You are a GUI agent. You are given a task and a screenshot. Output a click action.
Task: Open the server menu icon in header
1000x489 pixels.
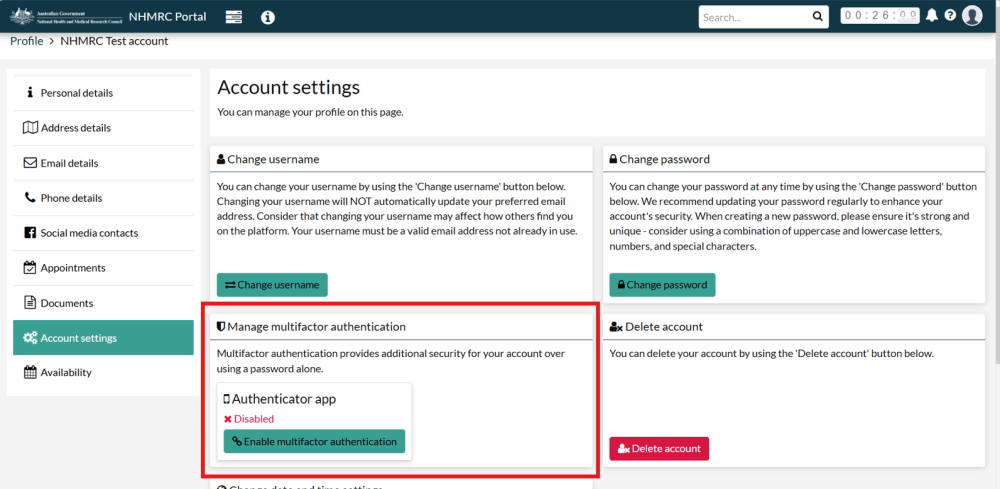233,17
